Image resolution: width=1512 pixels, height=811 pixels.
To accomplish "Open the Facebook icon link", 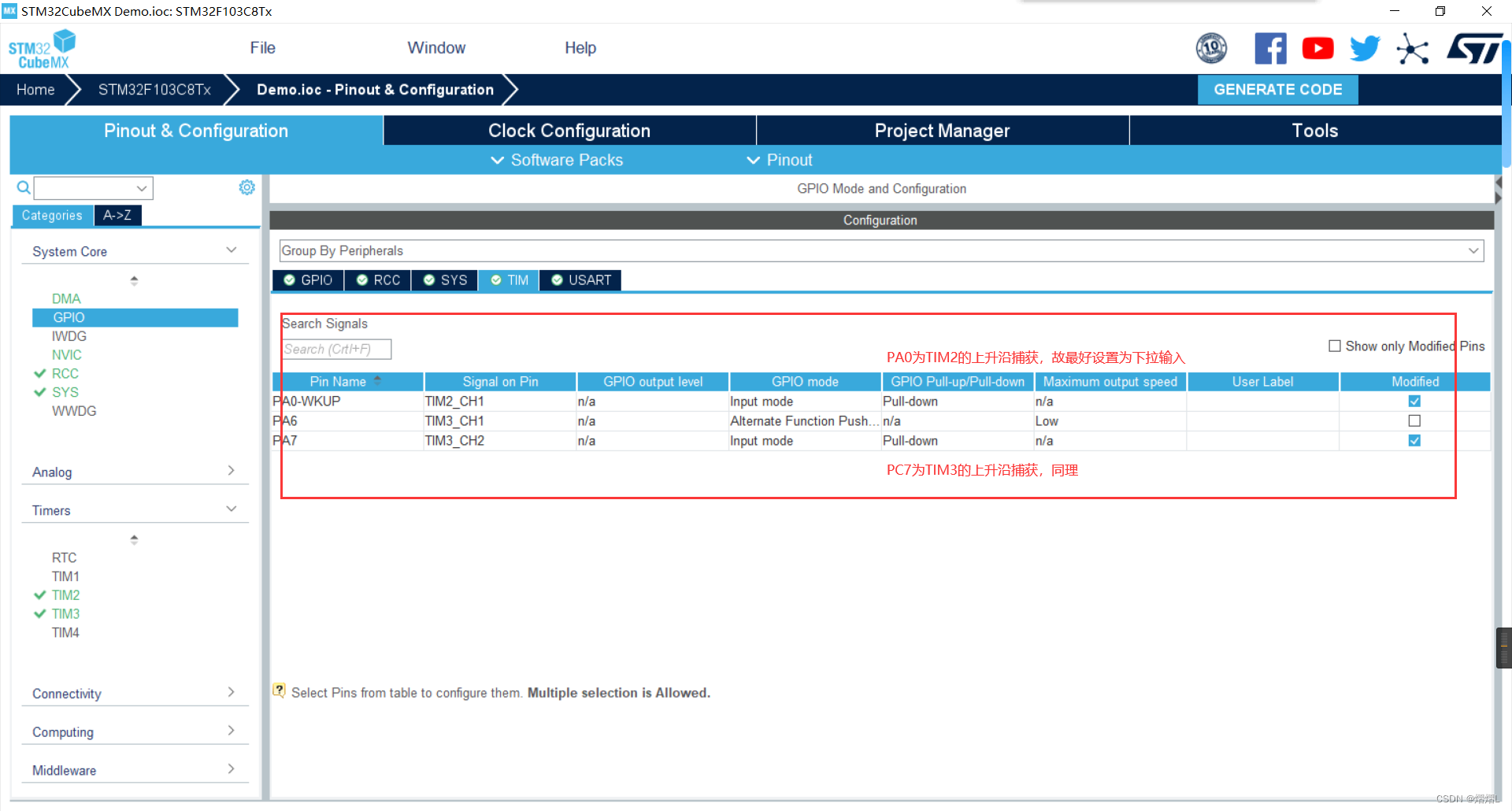I will pos(1270,49).
